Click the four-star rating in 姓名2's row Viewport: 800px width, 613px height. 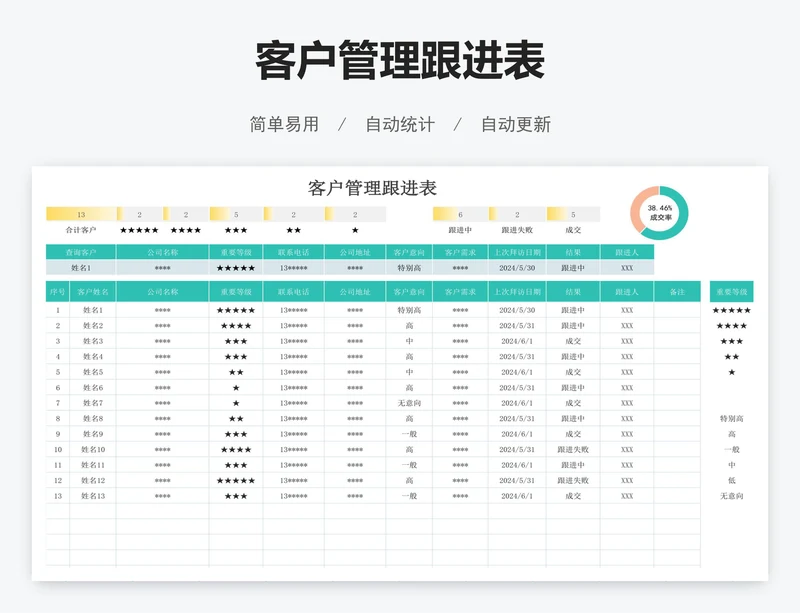point(236,326)
